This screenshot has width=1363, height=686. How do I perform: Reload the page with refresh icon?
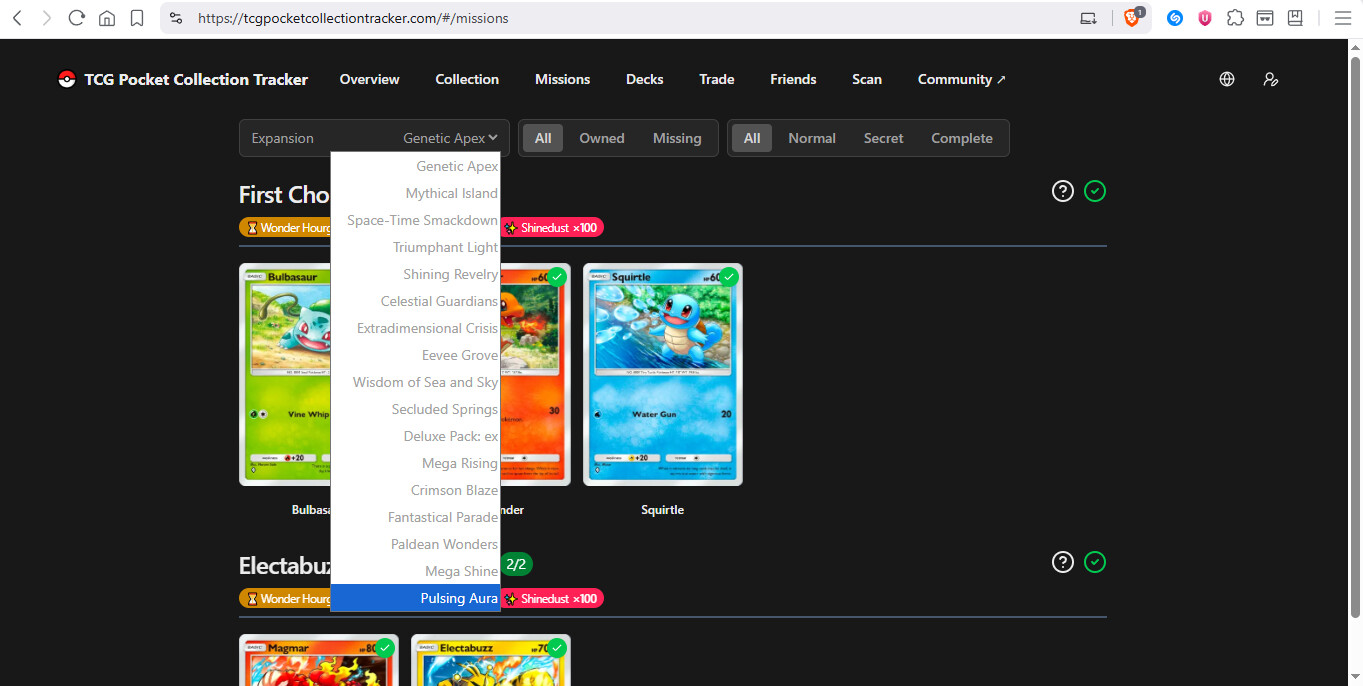[77, 18]
